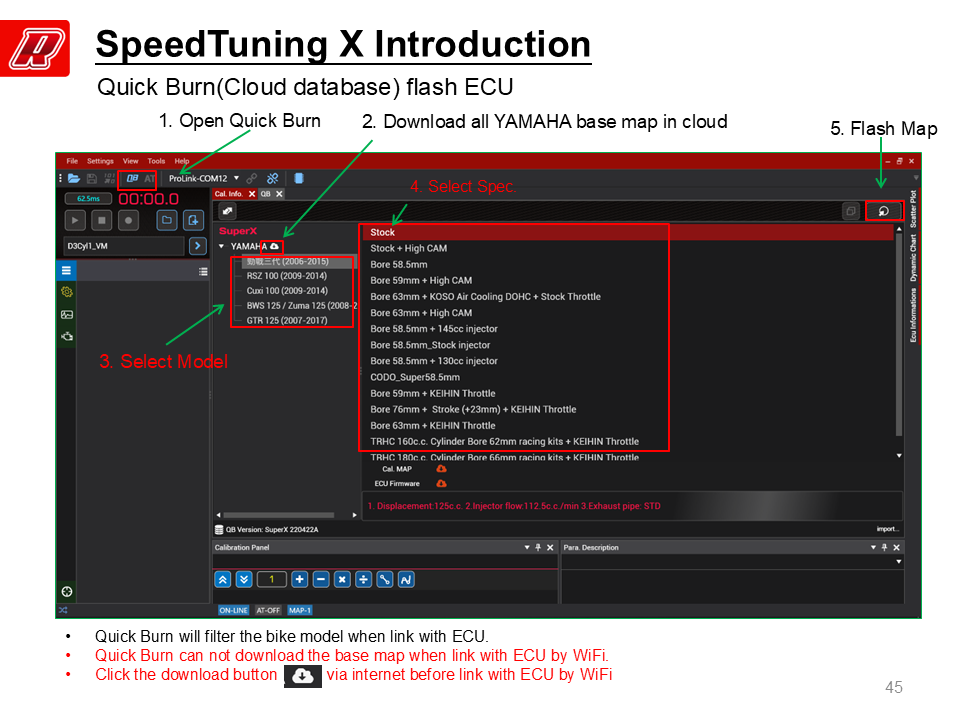Click the spec list scroll down arrow
Viewport: 960px width, 720px height.
point(899,456)
